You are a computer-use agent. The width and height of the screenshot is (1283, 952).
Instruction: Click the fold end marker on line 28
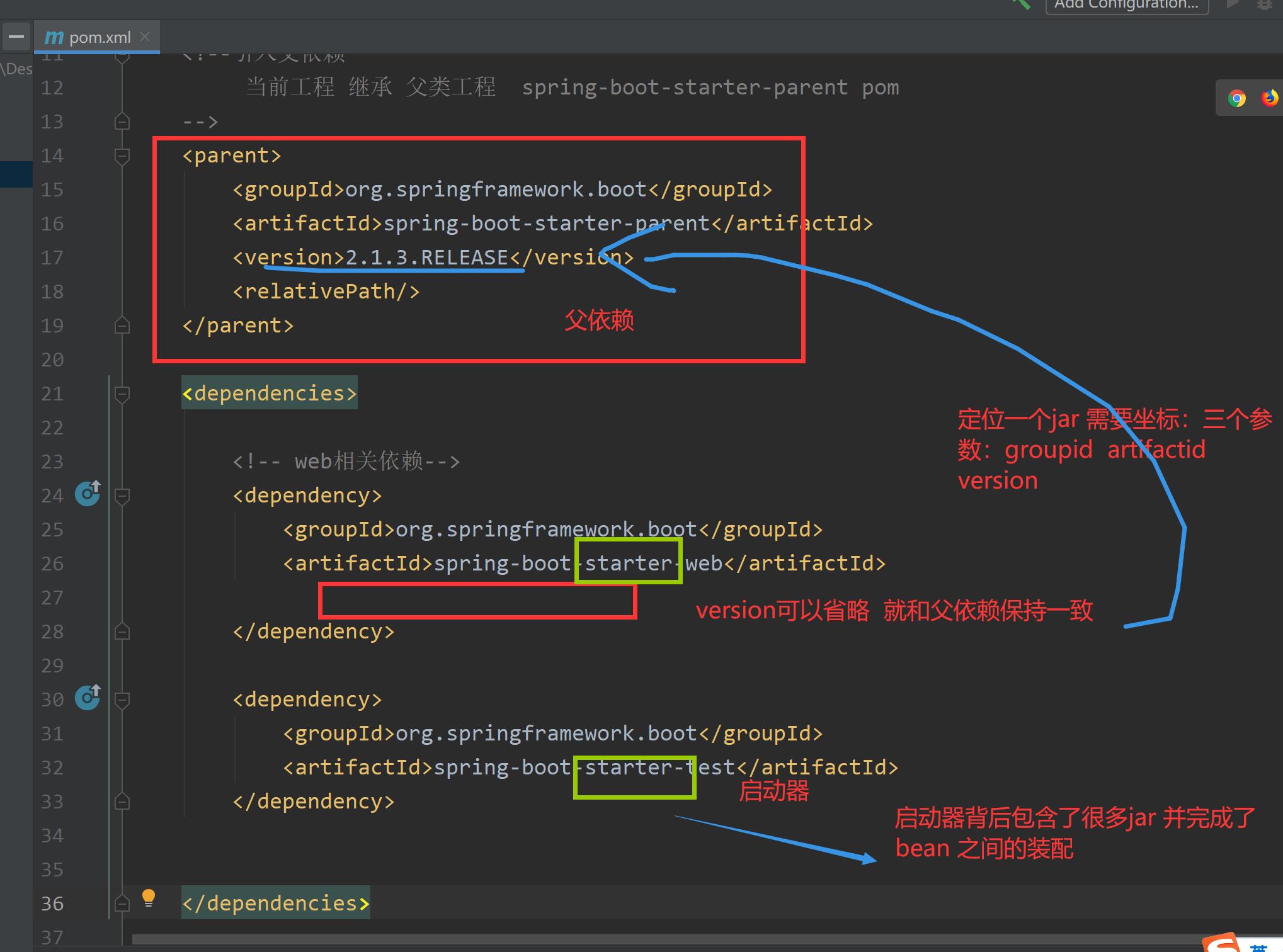122,632
